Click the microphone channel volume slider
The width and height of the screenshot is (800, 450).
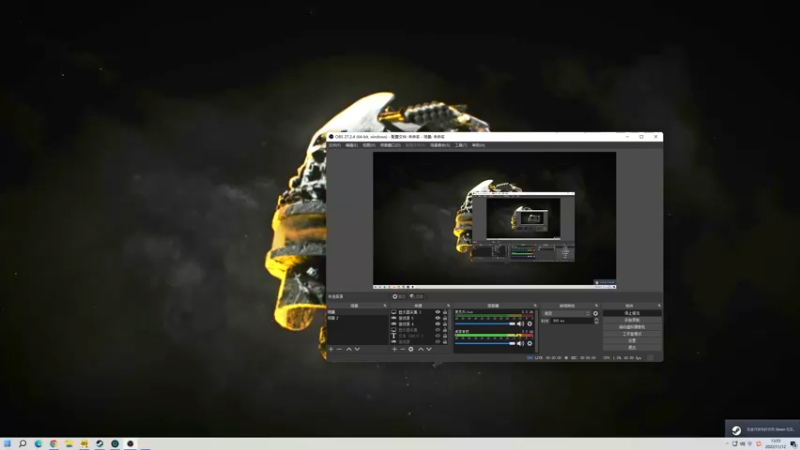(485, 324)
